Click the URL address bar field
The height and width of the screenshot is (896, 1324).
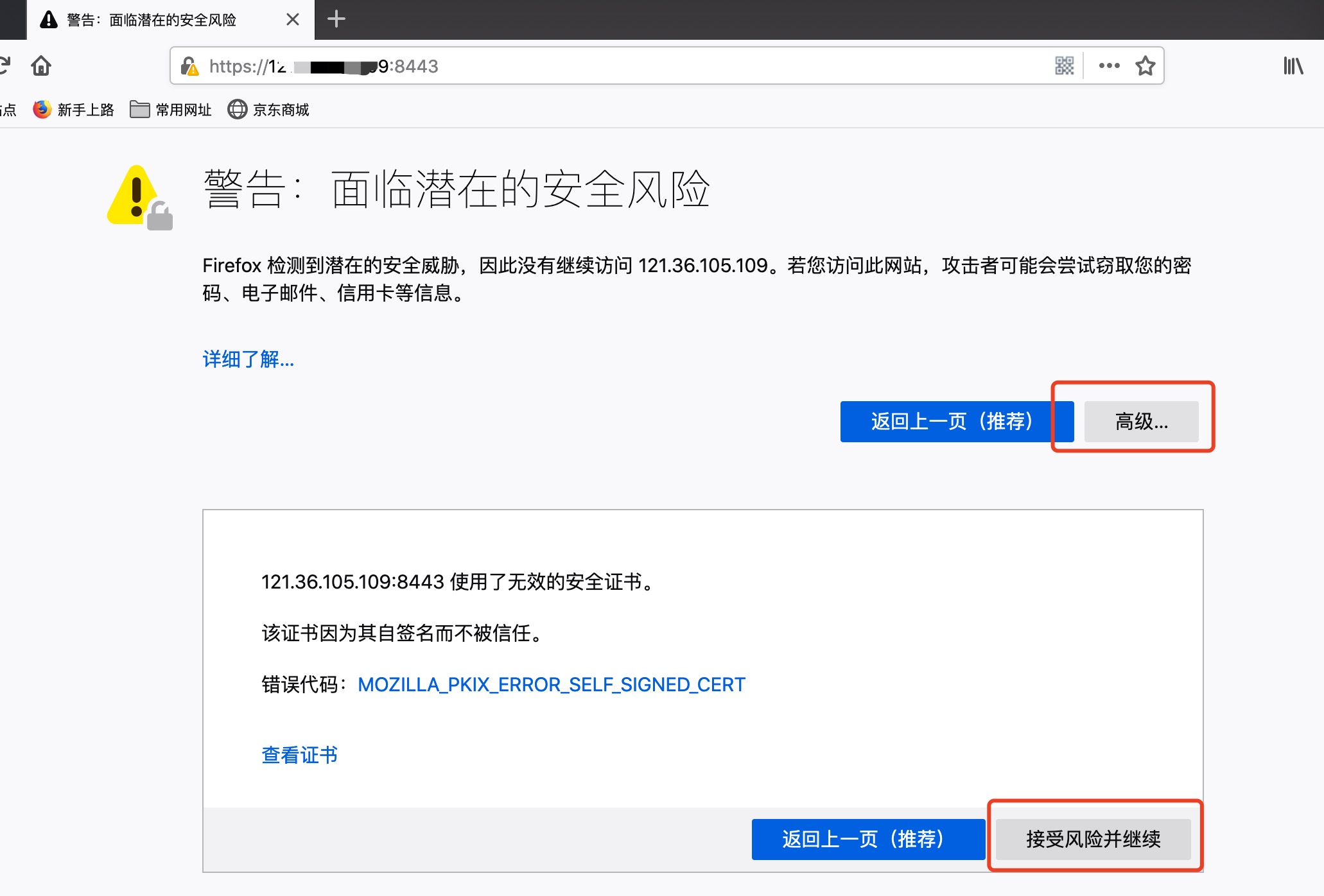(x=642, y=66)
